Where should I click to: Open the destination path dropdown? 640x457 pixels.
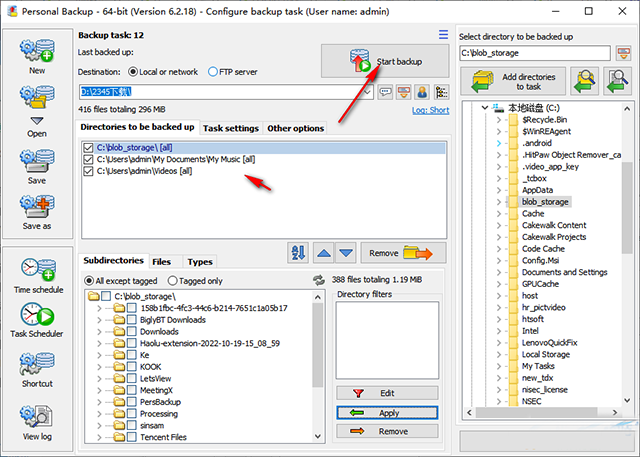click(368, 92)
